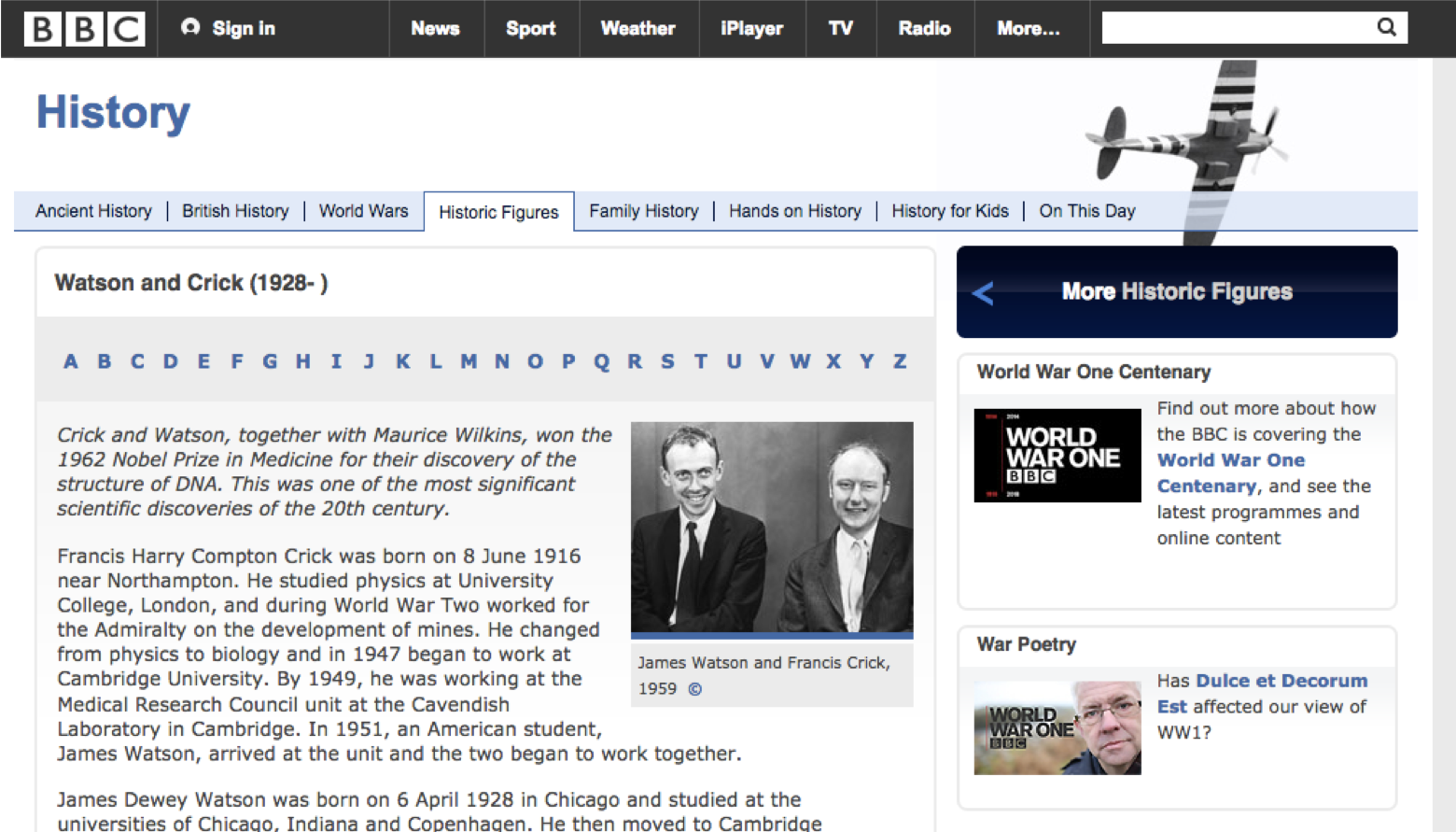Jump to letter T in index
Image resolution: width=1456 pixels, height=832 pixels.
click(701, 361)
